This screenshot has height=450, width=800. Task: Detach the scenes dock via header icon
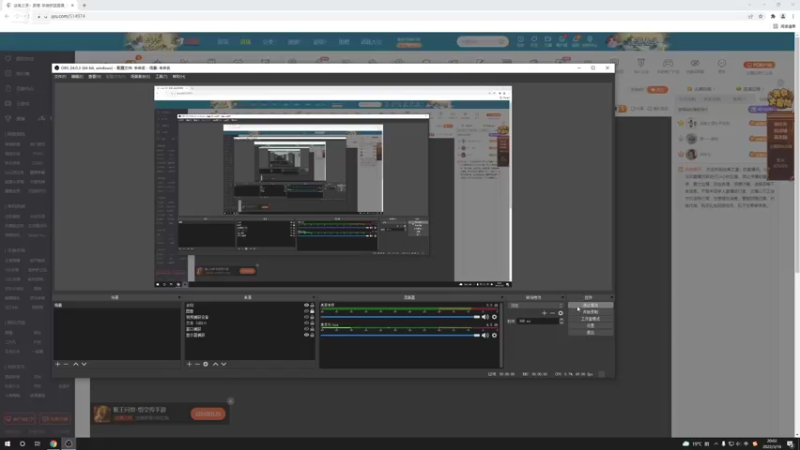[x=179, y=297]
